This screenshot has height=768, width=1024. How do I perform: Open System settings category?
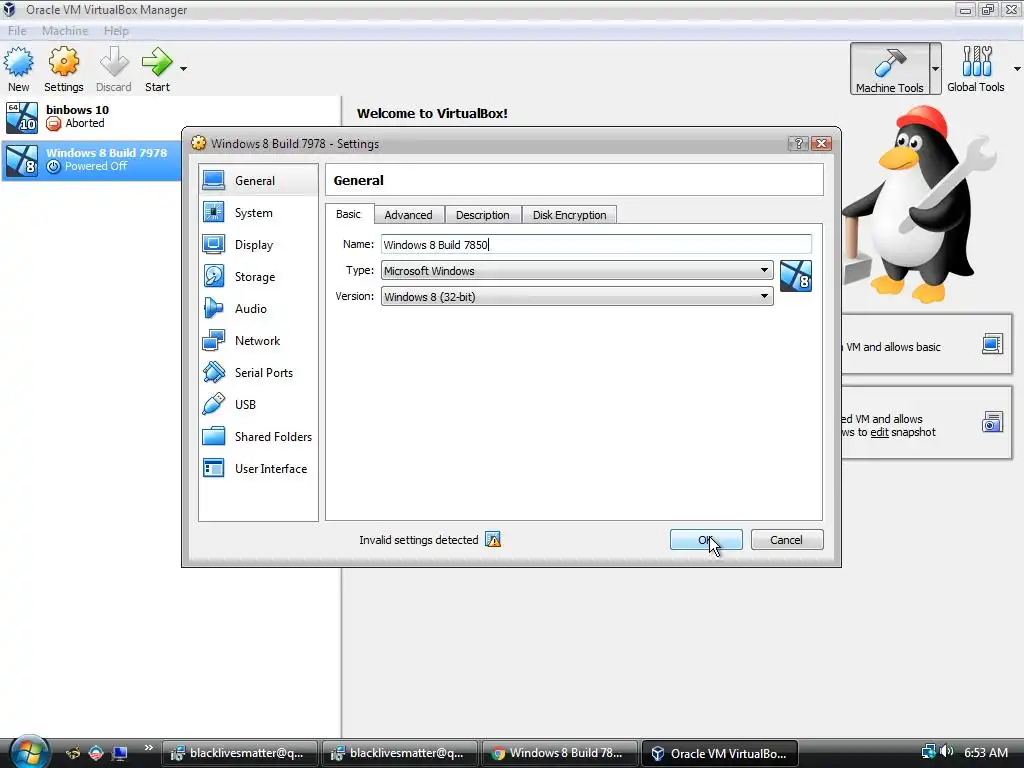coord(258,213)
